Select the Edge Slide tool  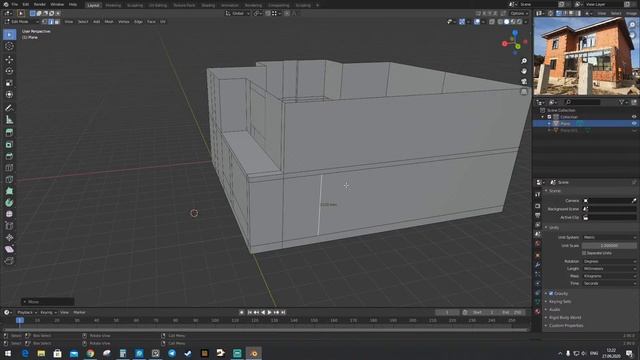[9, 226]
